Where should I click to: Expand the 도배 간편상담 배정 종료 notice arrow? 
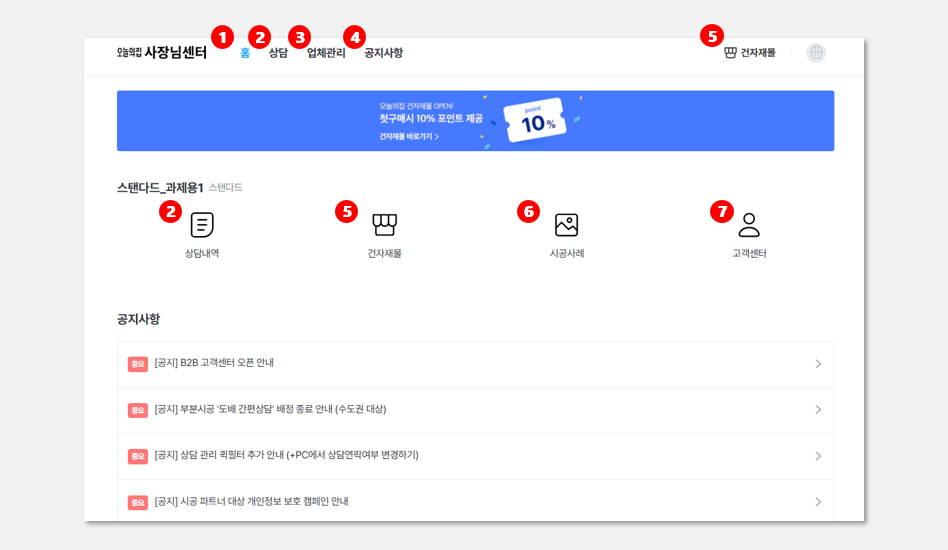[x=818, y=410]
